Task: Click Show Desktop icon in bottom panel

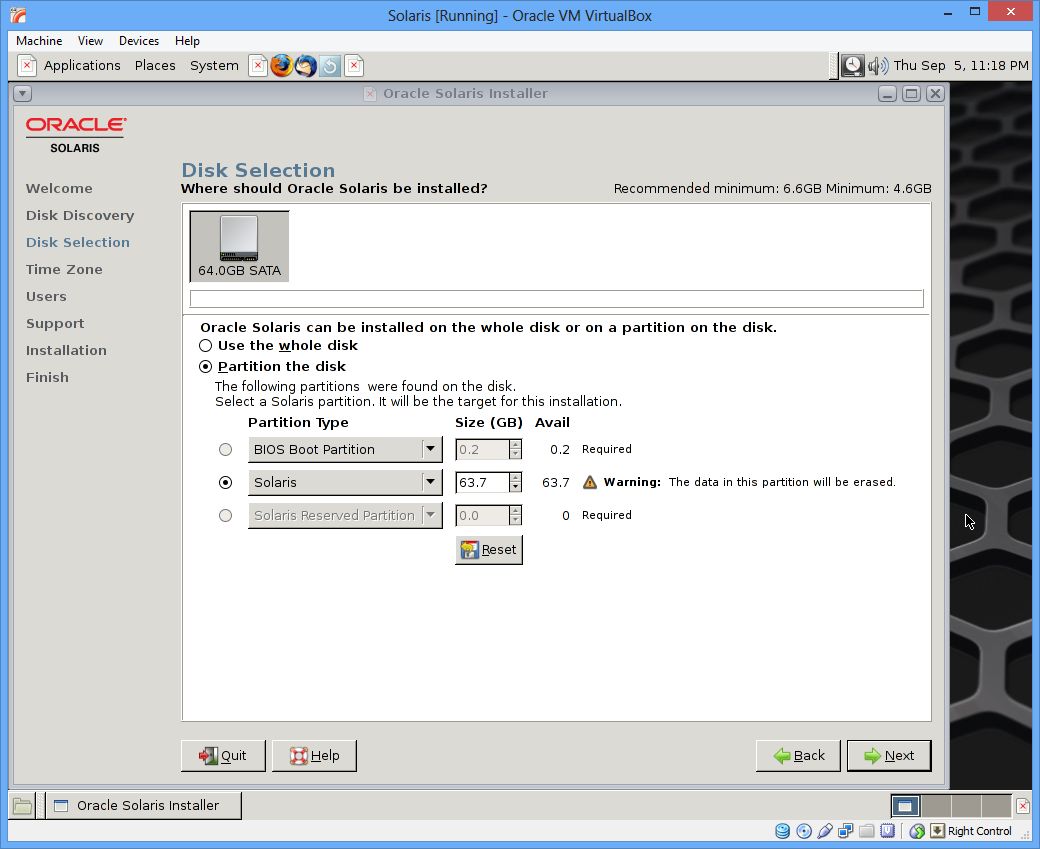Action: (x=23, y=806)
